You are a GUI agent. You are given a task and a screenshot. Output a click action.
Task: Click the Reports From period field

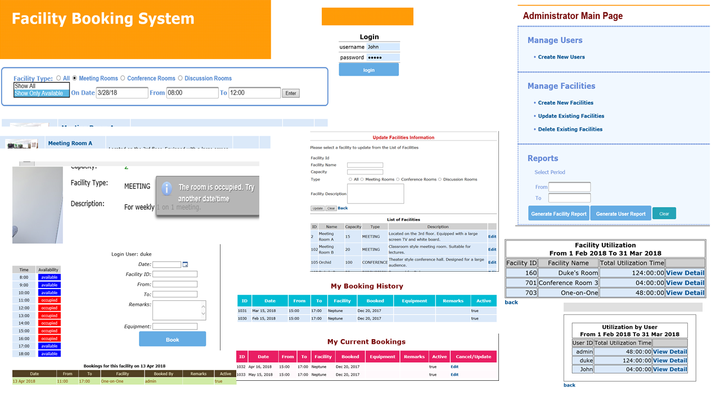(x=569, y=187)
